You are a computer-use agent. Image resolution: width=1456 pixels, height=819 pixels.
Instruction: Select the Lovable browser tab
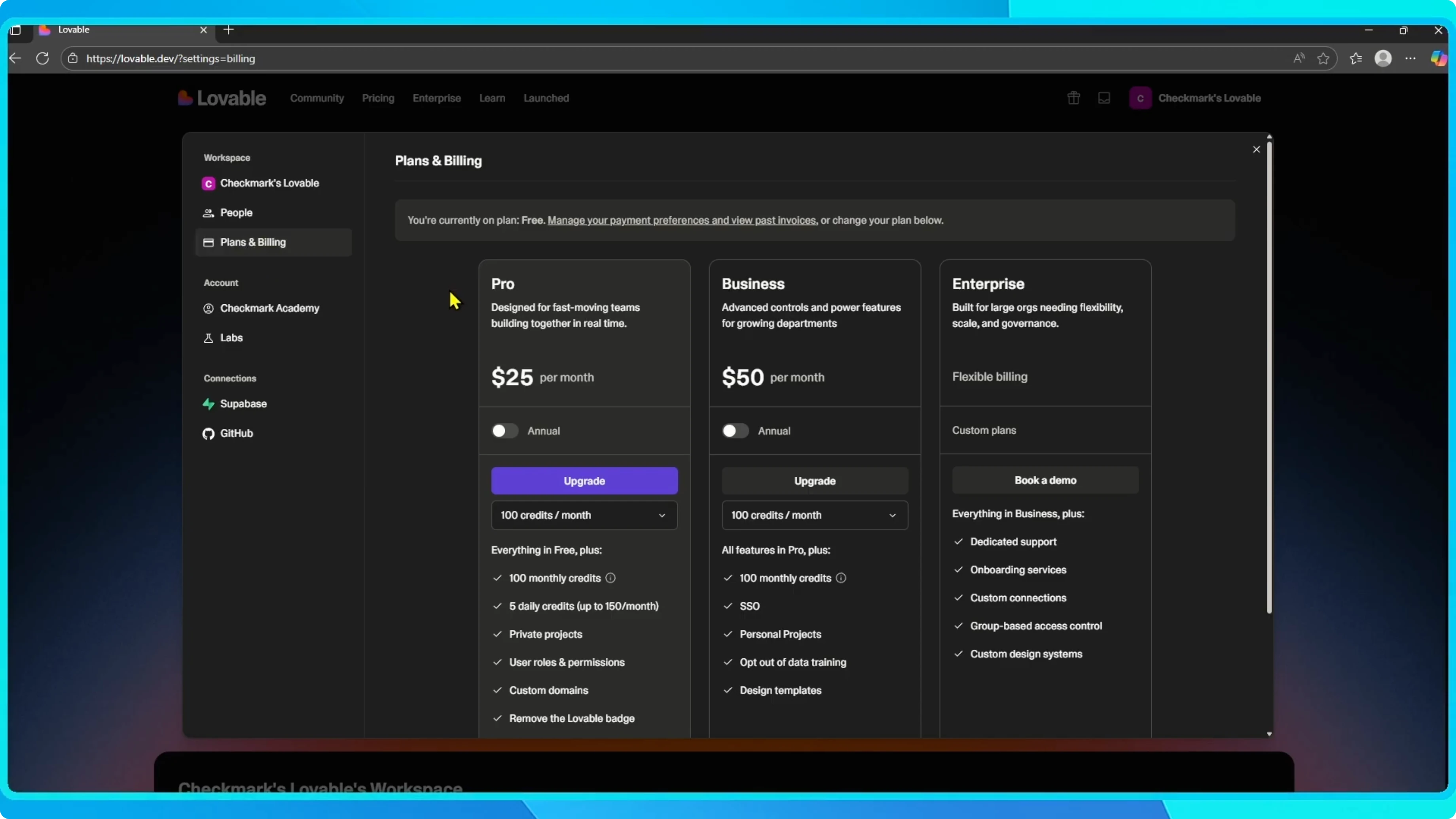(x=124, y=30)
